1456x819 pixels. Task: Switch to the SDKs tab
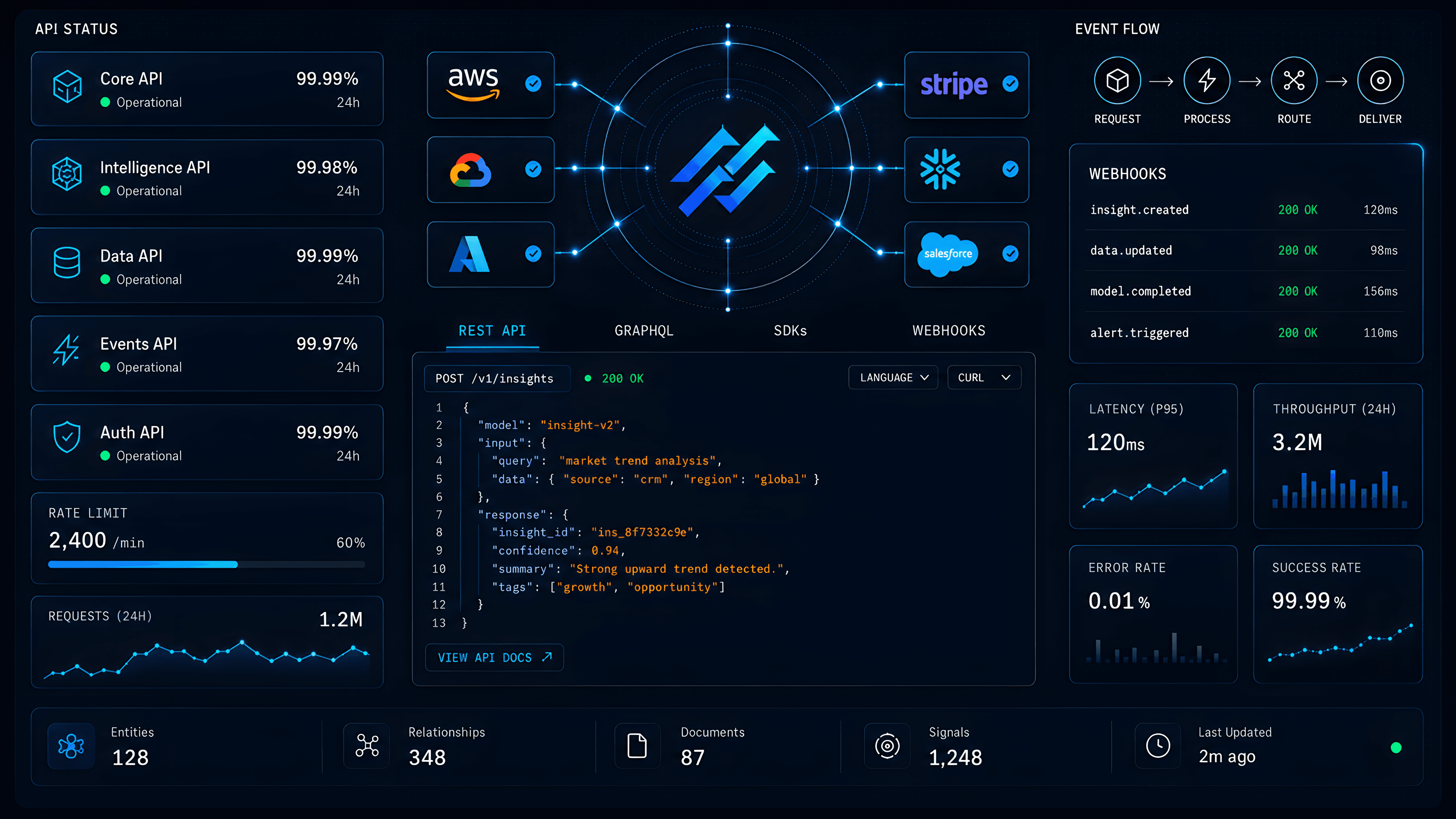tap(790, 331)
